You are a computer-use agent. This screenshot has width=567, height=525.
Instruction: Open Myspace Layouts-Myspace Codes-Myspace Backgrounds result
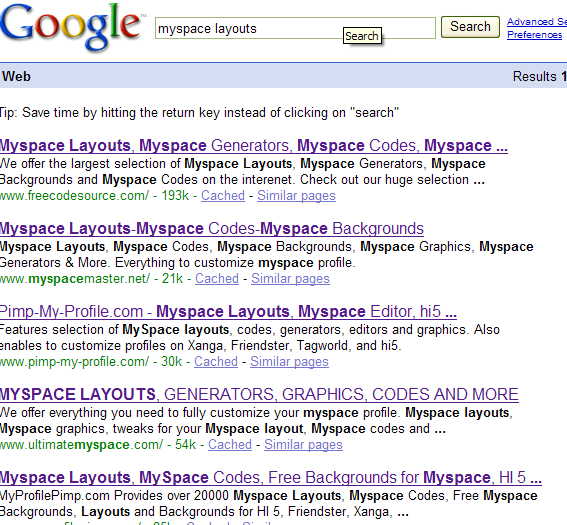pyautogui.click(x=212, y=229)
